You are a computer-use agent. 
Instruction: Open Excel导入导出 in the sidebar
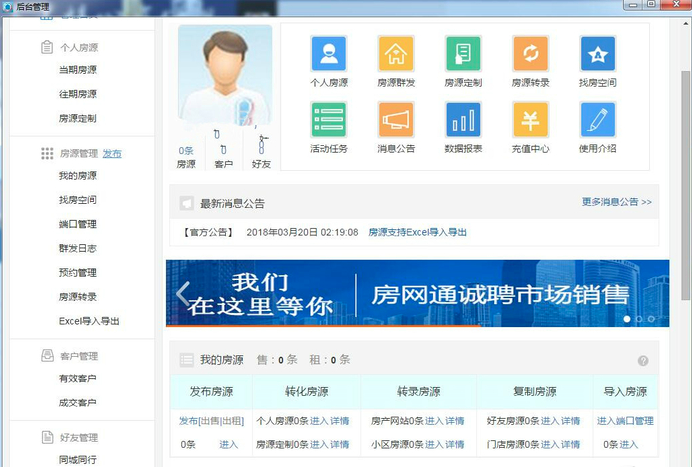coord(89,321)
